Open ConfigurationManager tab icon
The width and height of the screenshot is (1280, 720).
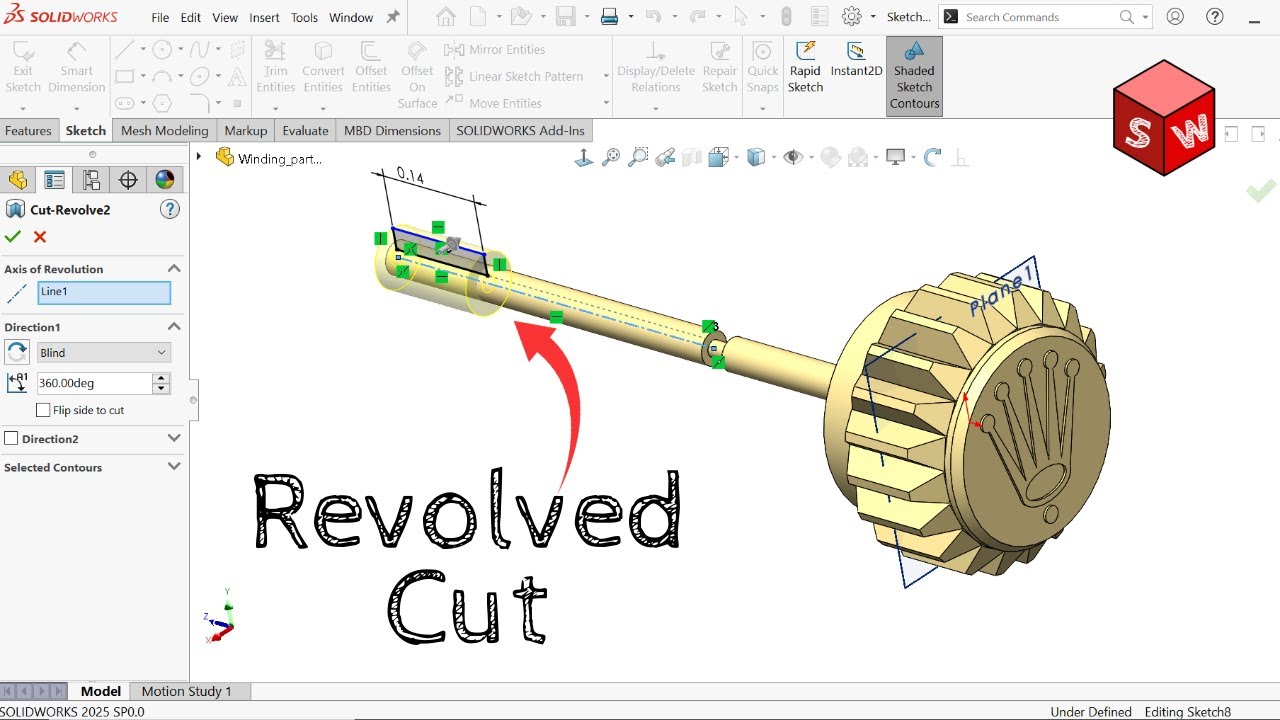[x=91, y=180]
